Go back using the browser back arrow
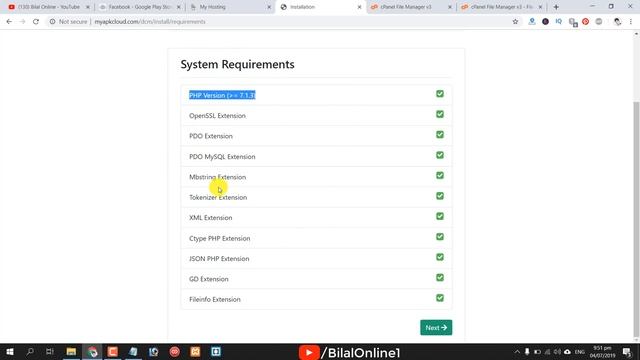The height and width of the screenshot is (360, 640). pyautogui.click(x=9, y=22)
